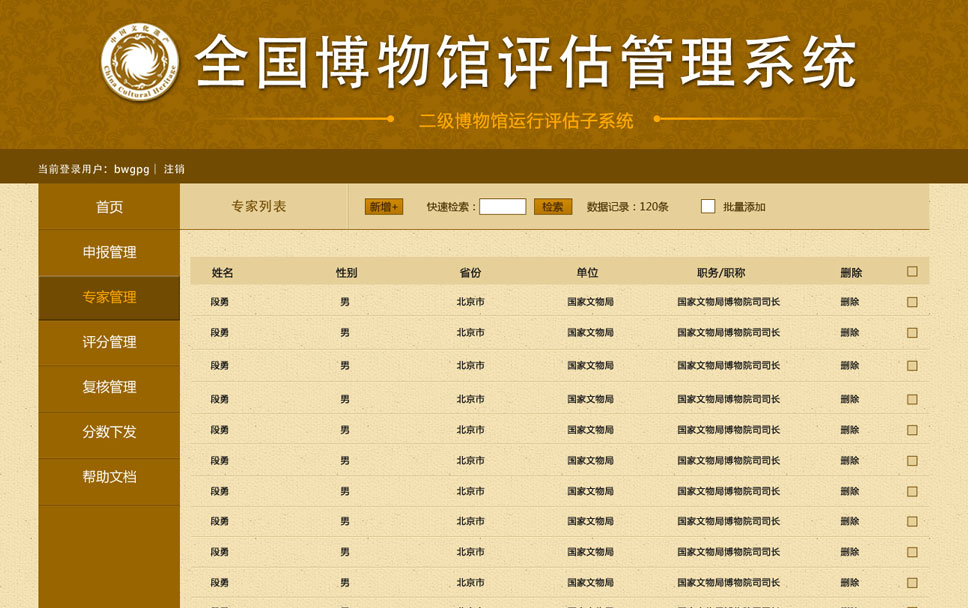Toggle the select-all checkbox in table header
The width and height of the screenshot is (968, 608).
pos(912,272)
